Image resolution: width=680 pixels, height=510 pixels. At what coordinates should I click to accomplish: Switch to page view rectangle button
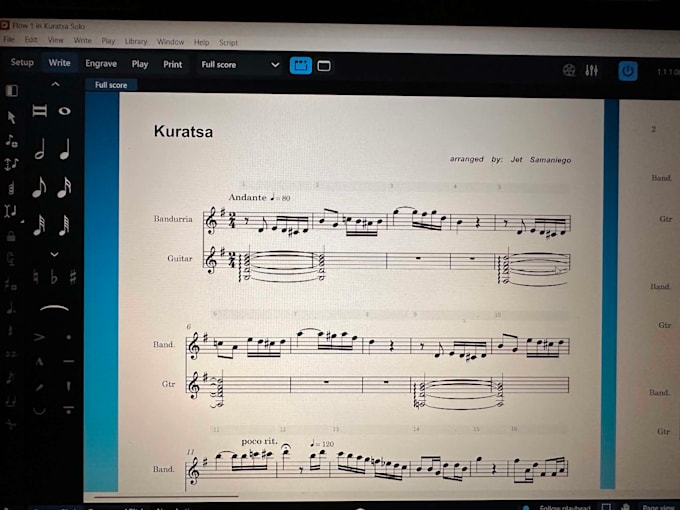324,66
